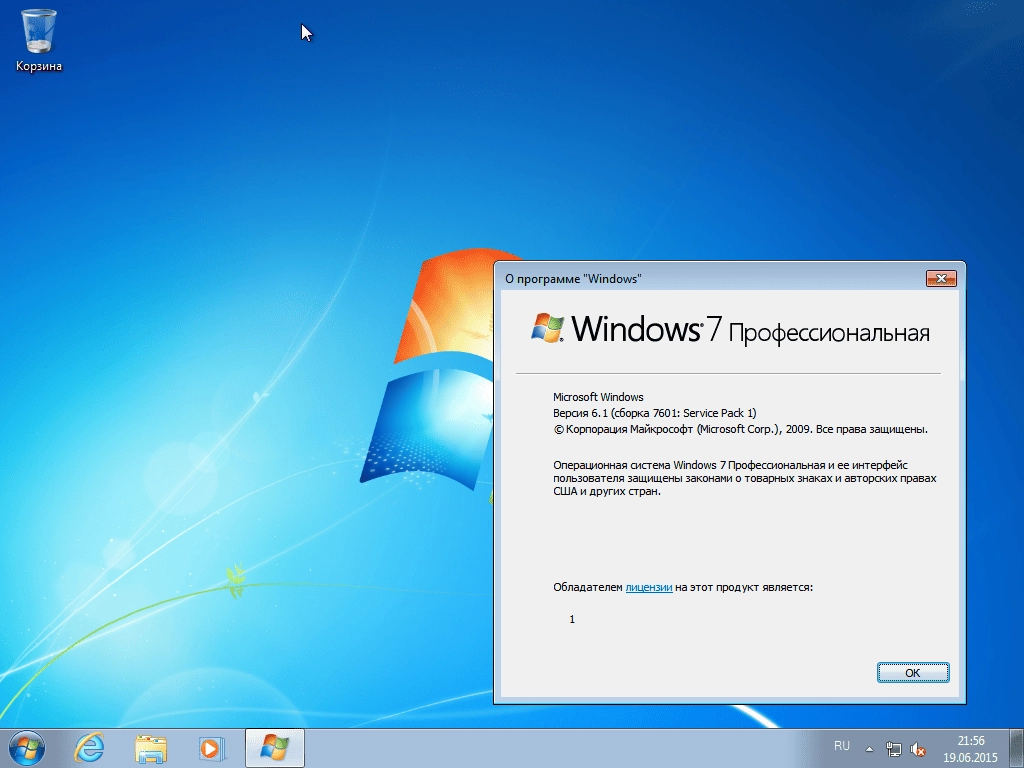Click the muted volume speaker icon

tap(918, 749)
